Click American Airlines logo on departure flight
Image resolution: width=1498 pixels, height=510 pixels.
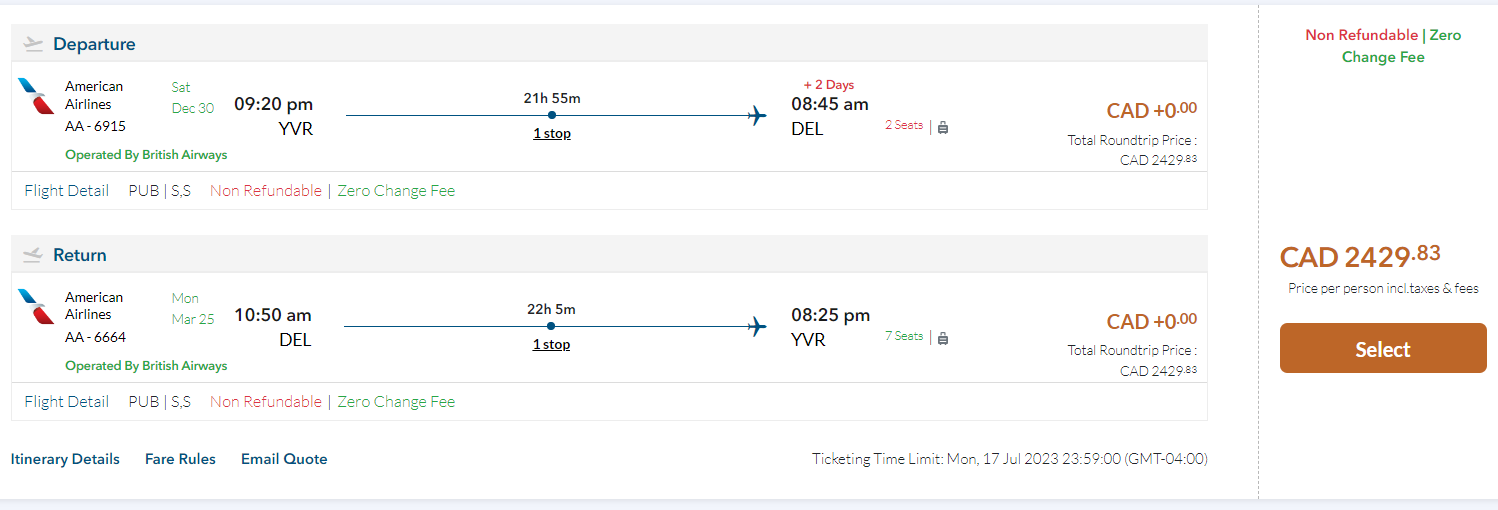36,96
